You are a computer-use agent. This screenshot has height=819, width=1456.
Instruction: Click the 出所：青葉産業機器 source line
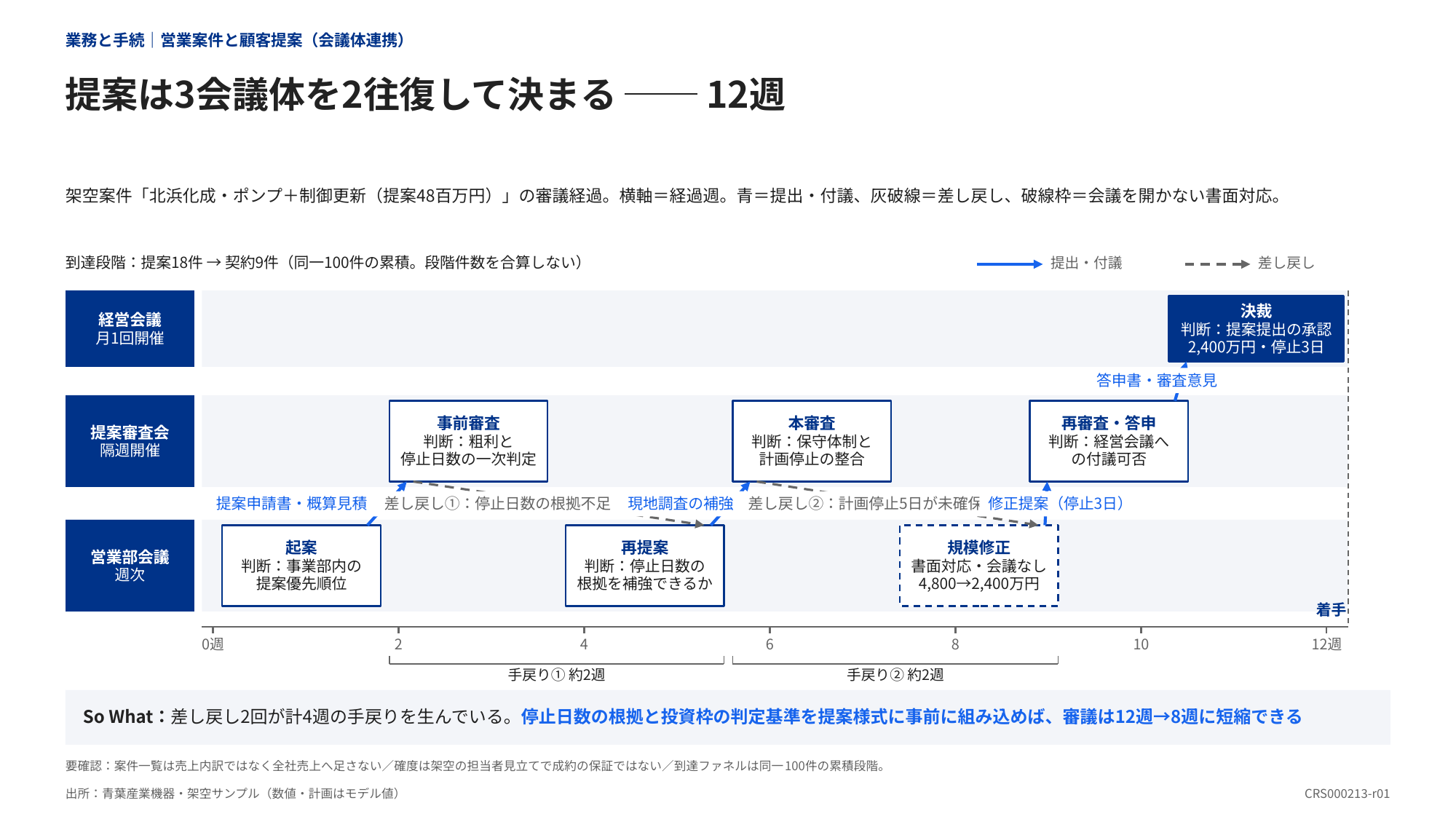tap(234, 794)
